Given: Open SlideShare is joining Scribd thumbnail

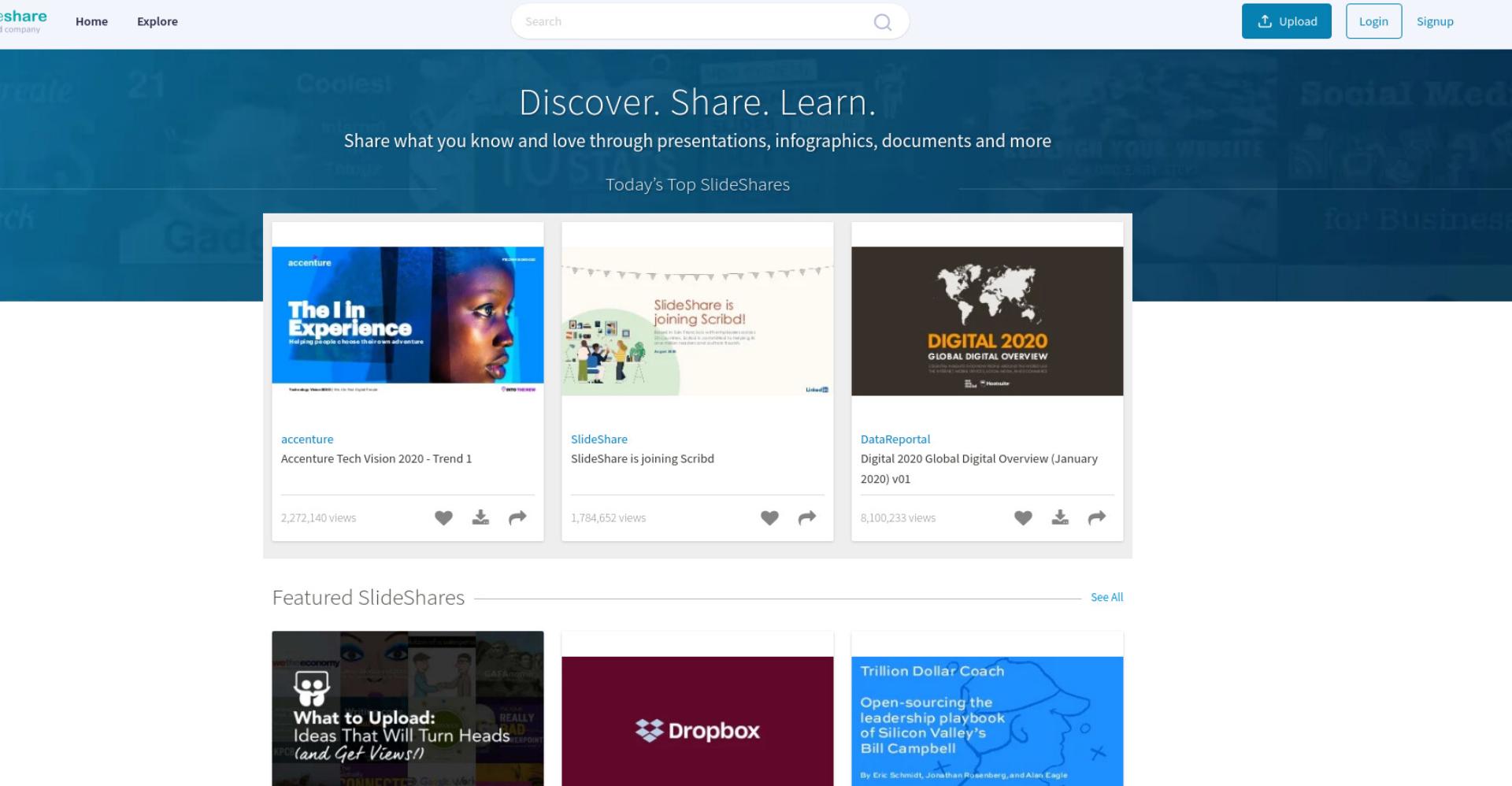Looking at the screenshot, I should click(x=698, y=321).
